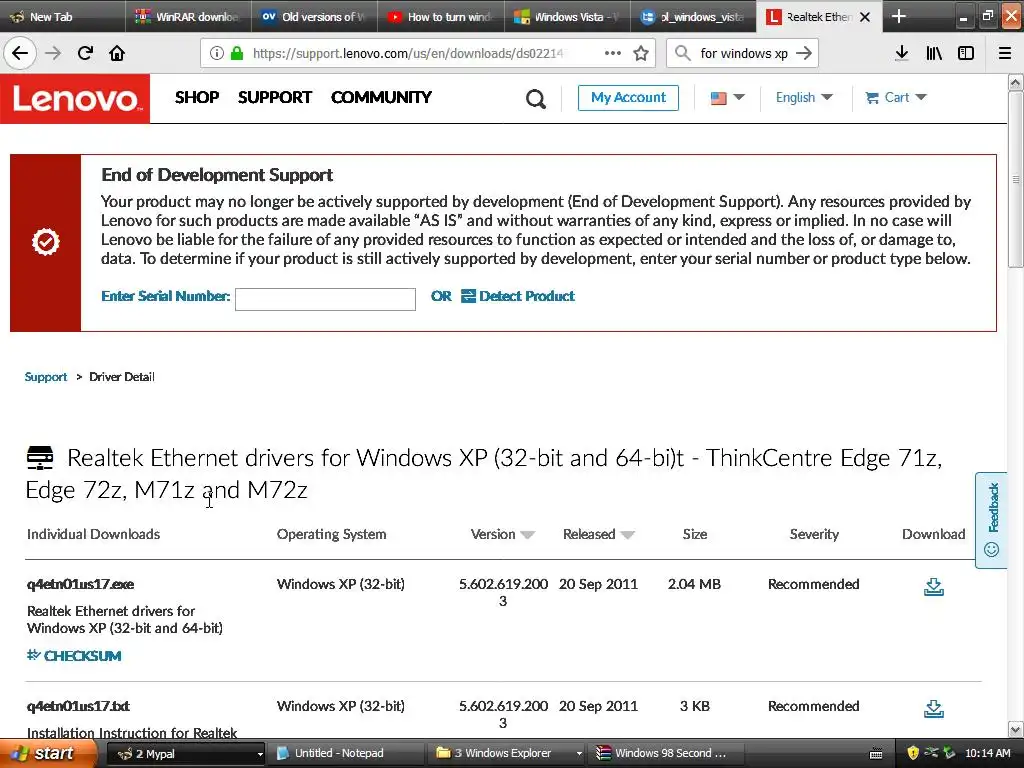Viewport: 1024px width, 768px height.
Task: Click the Driver Detail breadcrumb text
Action: (x=121, y=377)
